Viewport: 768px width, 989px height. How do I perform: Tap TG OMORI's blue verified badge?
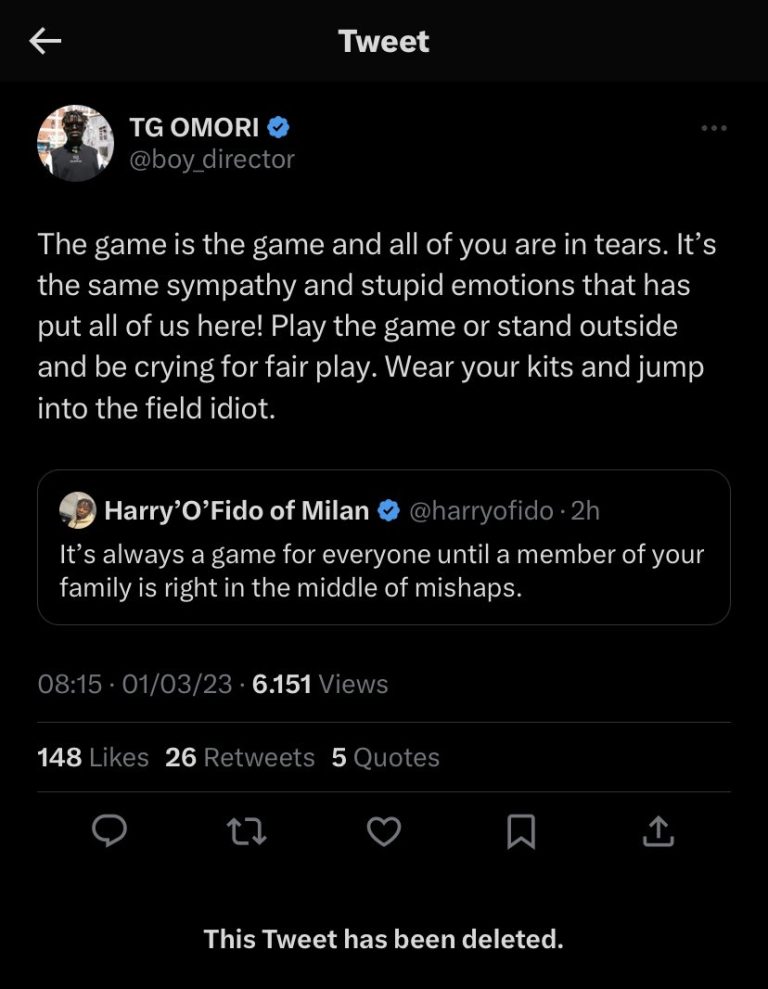click(279, 127)
